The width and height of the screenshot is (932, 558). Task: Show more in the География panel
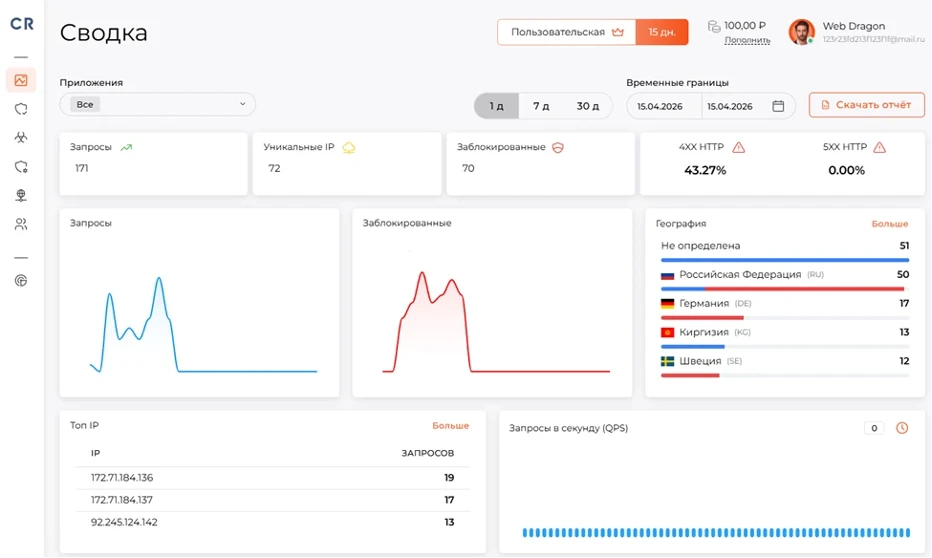(889, 223)
